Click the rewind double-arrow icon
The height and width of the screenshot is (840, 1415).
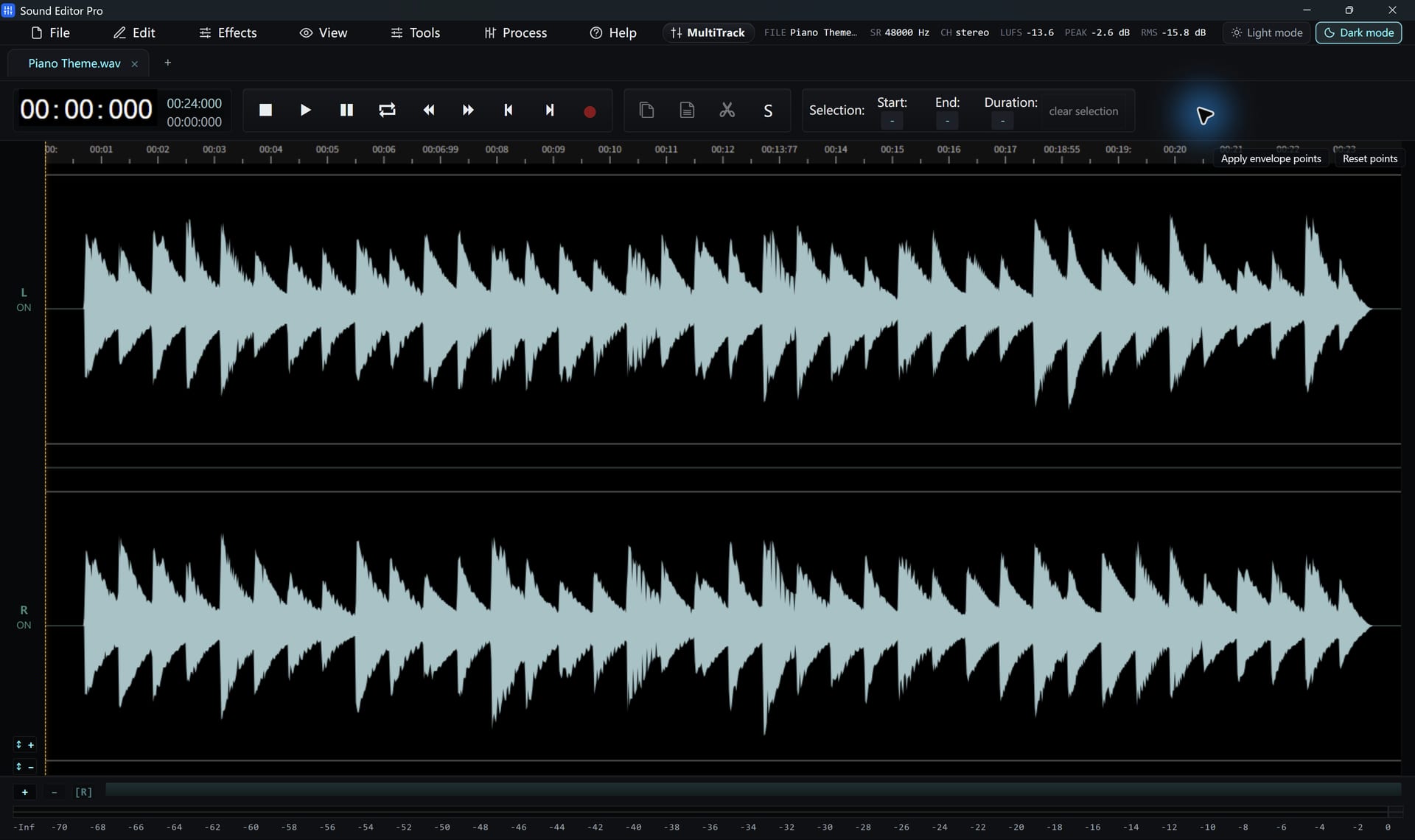428,111
